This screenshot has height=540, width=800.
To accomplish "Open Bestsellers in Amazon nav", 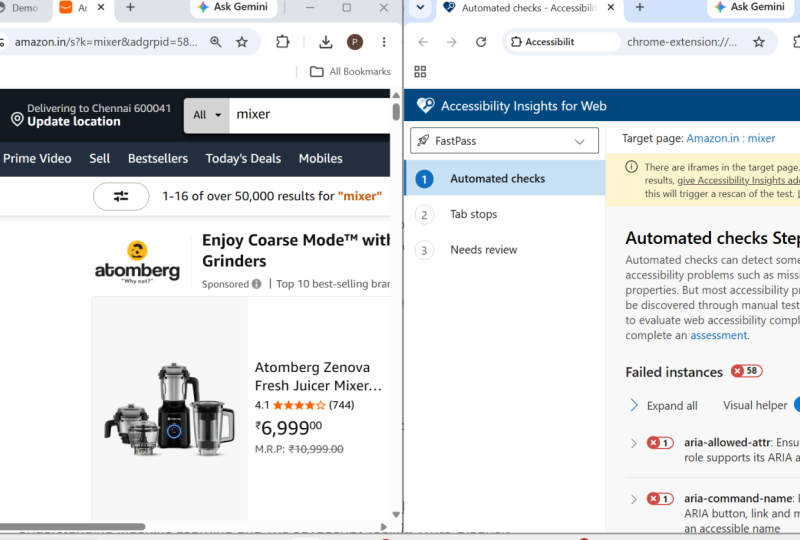I will [158, 159].
